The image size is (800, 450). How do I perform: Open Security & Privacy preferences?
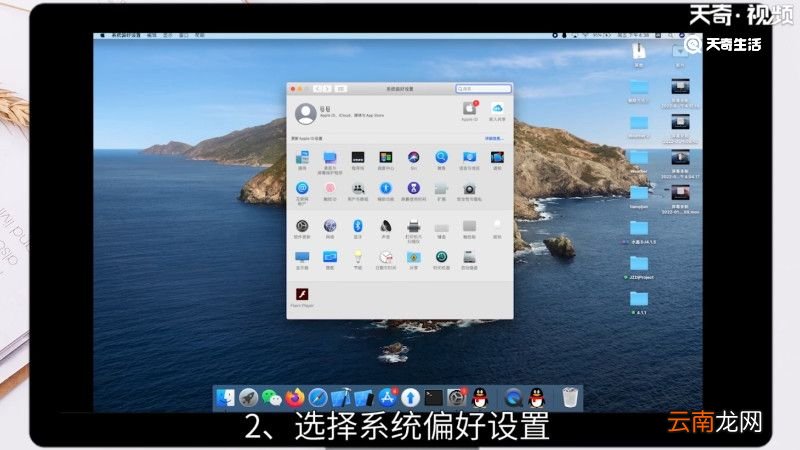pyautogui.click(x=469, y=189)
